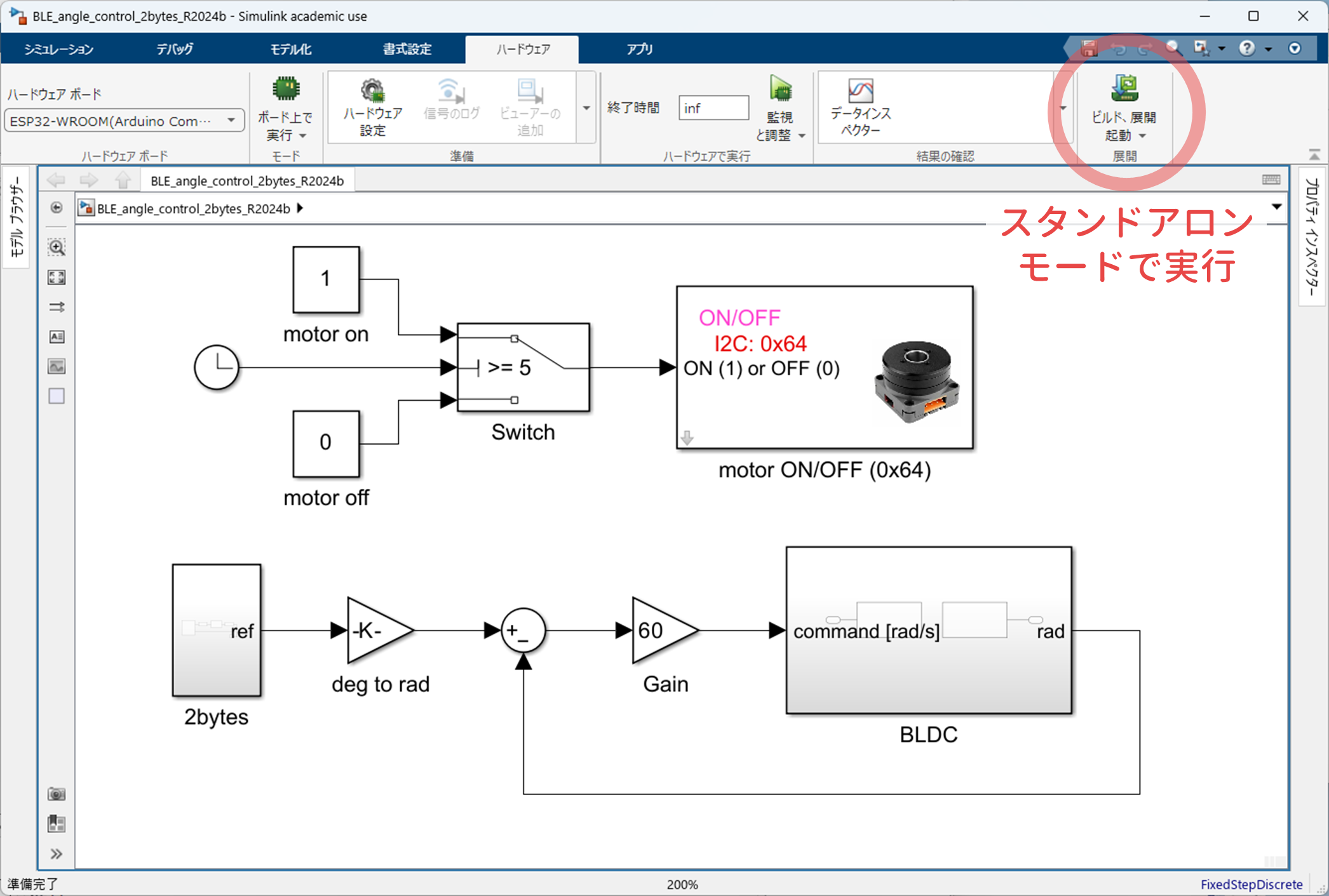
Task: Click the Fit to View palette icon
Action: point(57,277)
